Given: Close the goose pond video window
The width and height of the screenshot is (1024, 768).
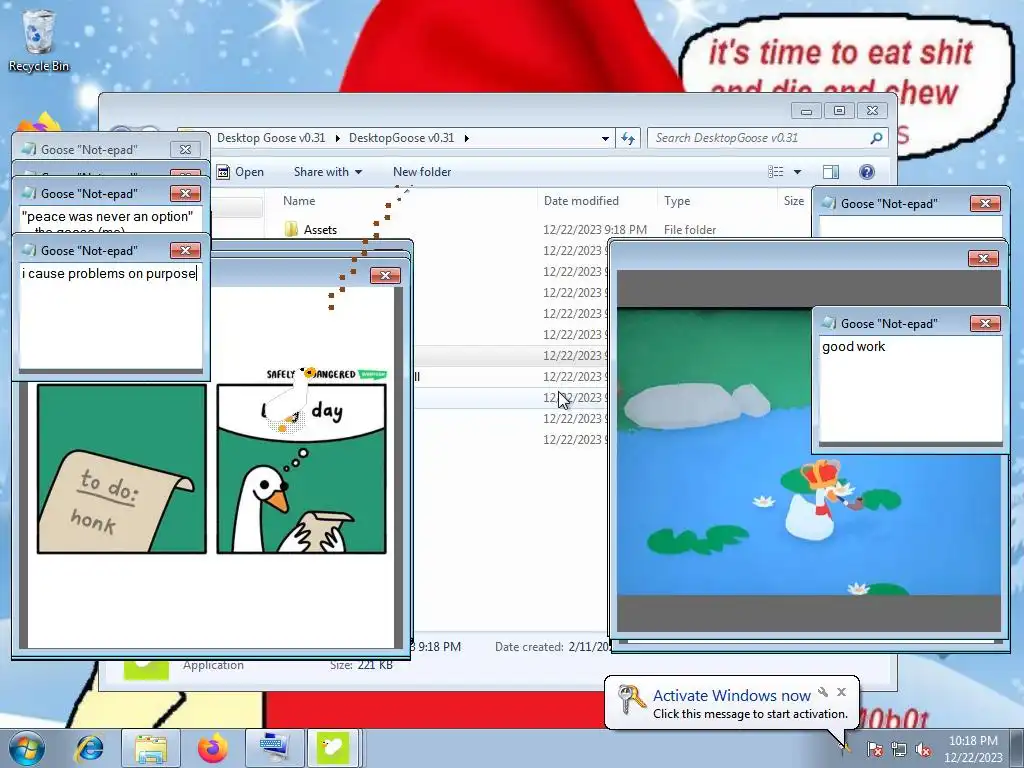Looking at the screenshot, I should click(984, 259).
